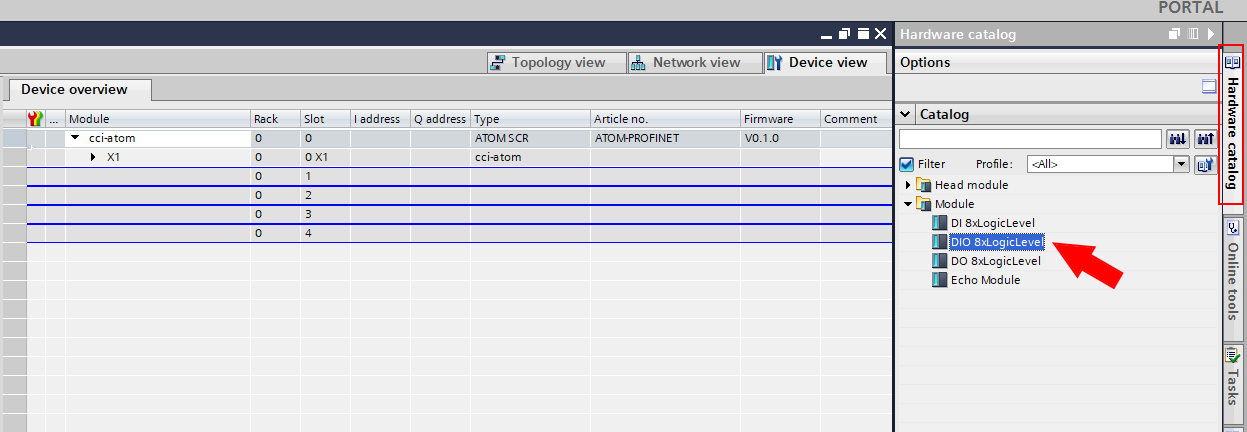Open the Profile dropdown
1247x432 pixels.
[1181, 164]
